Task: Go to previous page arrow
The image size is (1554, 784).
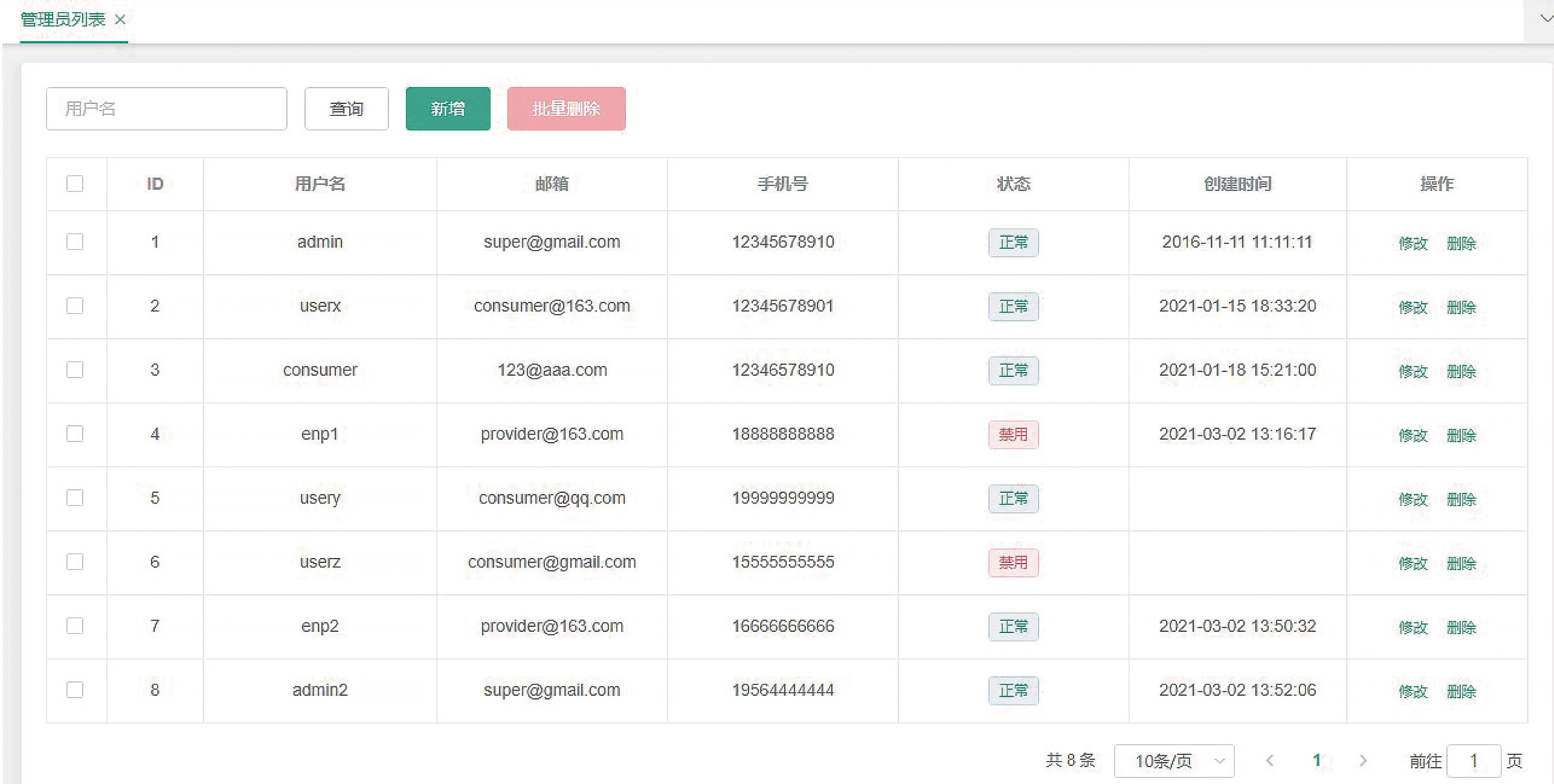Action: pyautogui.click(x=1269, y=760)
